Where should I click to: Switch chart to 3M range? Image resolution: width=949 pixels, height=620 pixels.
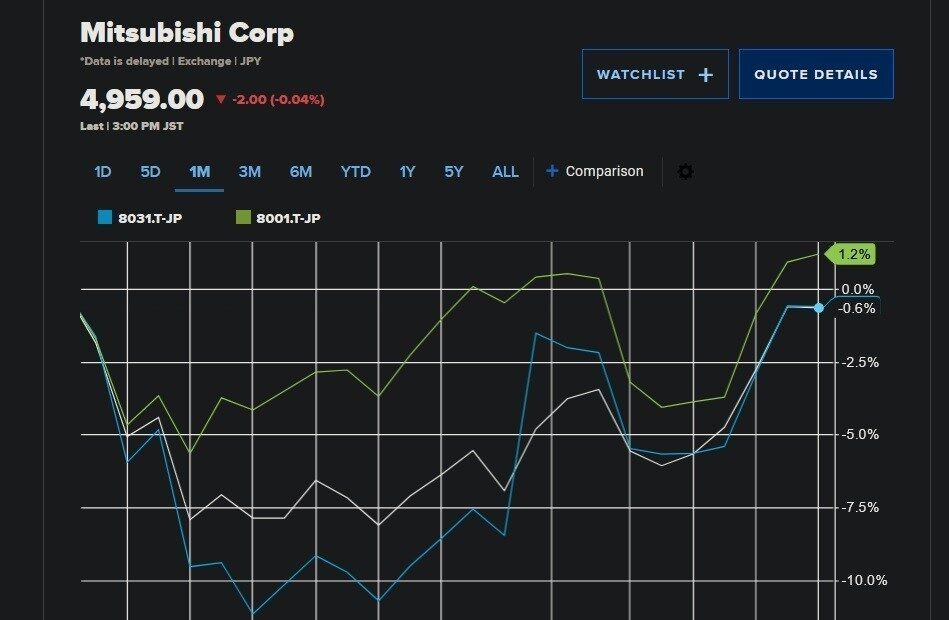(249, 172)
